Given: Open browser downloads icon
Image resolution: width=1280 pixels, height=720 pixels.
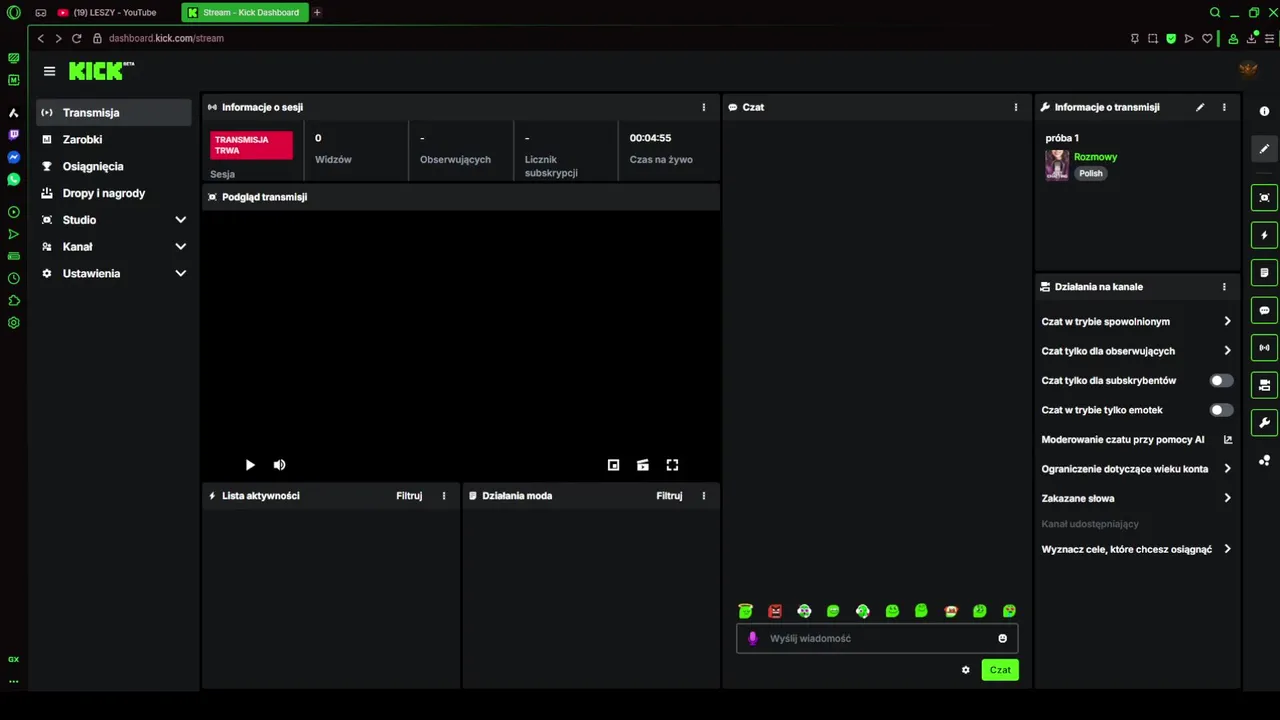Looking at the screenshot, I should coord(1251,38).
